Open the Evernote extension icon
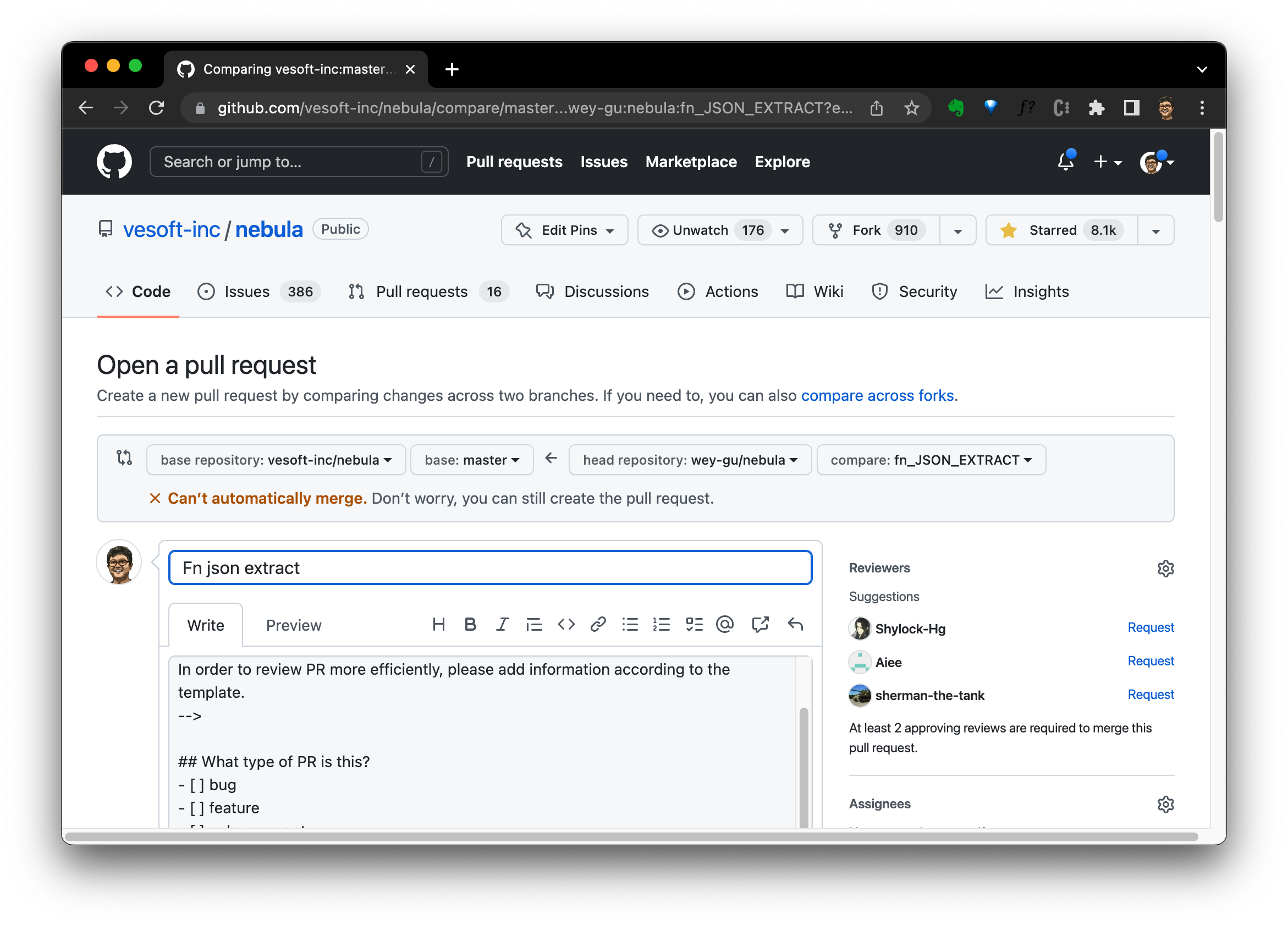The image size is (1288, 926). 956,107
